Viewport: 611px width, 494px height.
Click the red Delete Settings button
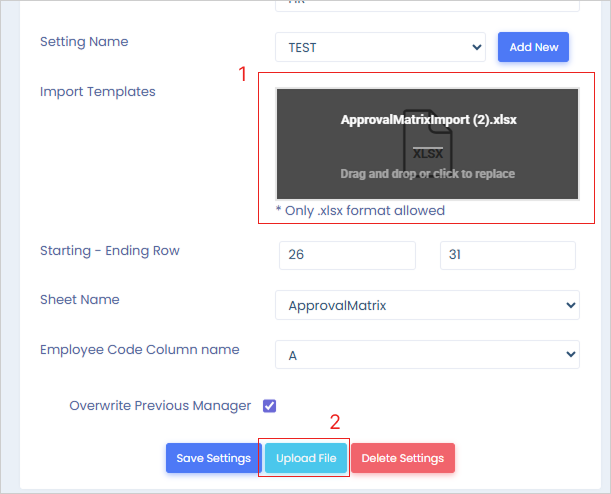402,458
